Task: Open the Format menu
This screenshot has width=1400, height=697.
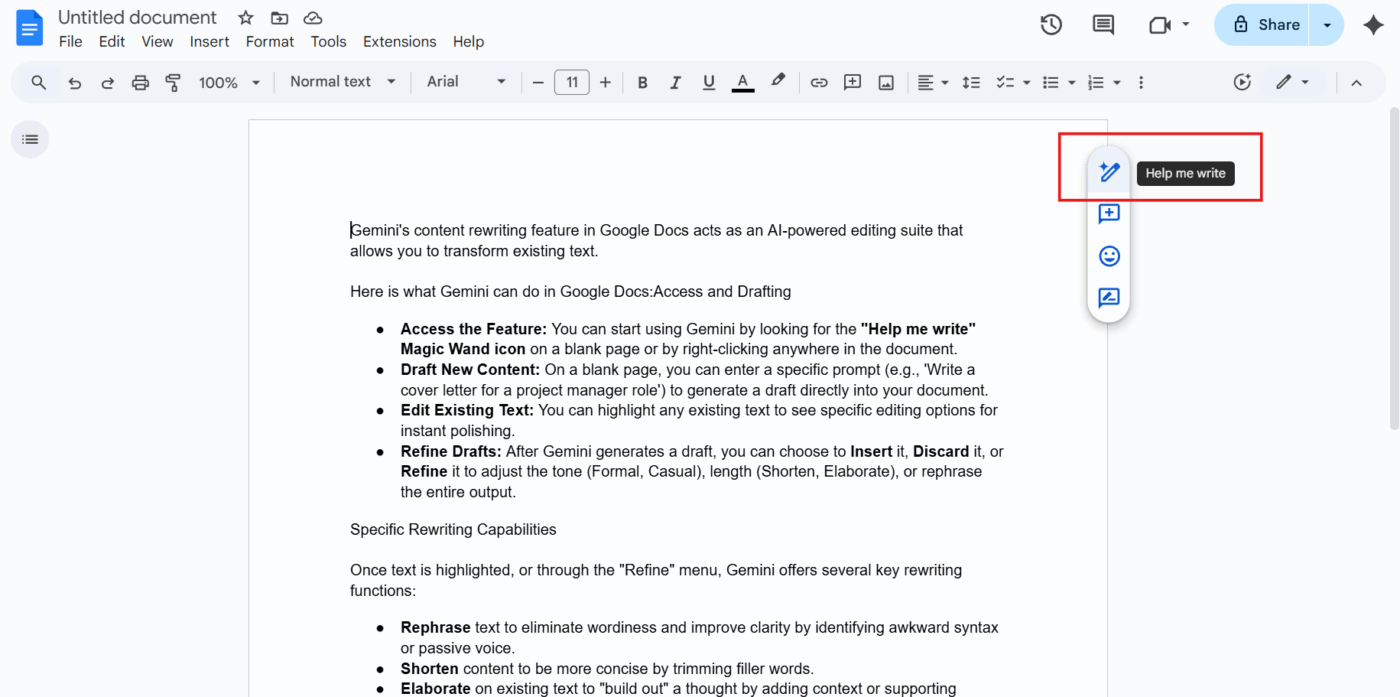Action: pyautogui.click(x=269, y=41)
